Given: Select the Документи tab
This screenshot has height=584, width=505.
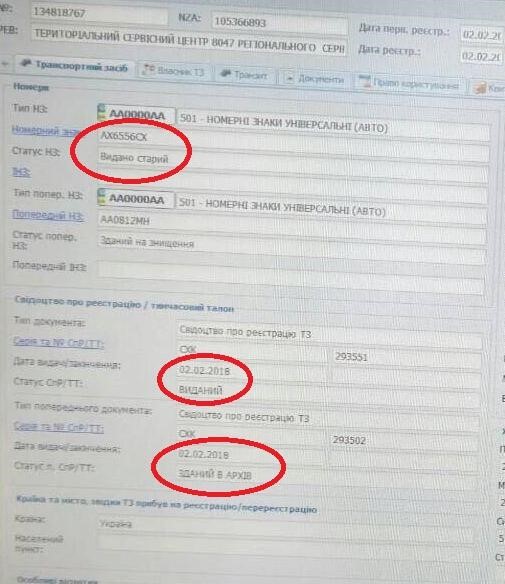Looking at the screenshot, I should [315, 79].
